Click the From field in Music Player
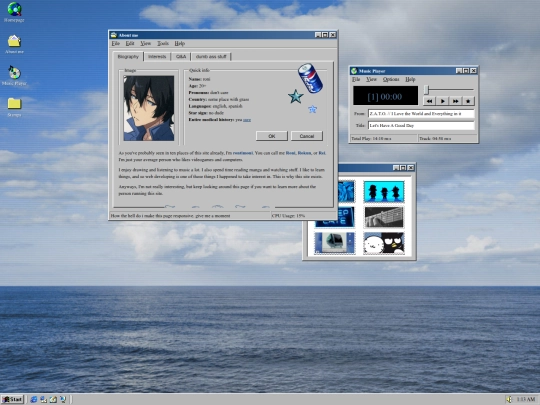The height and width of the screenshot is (405, 540). [421, 113]
